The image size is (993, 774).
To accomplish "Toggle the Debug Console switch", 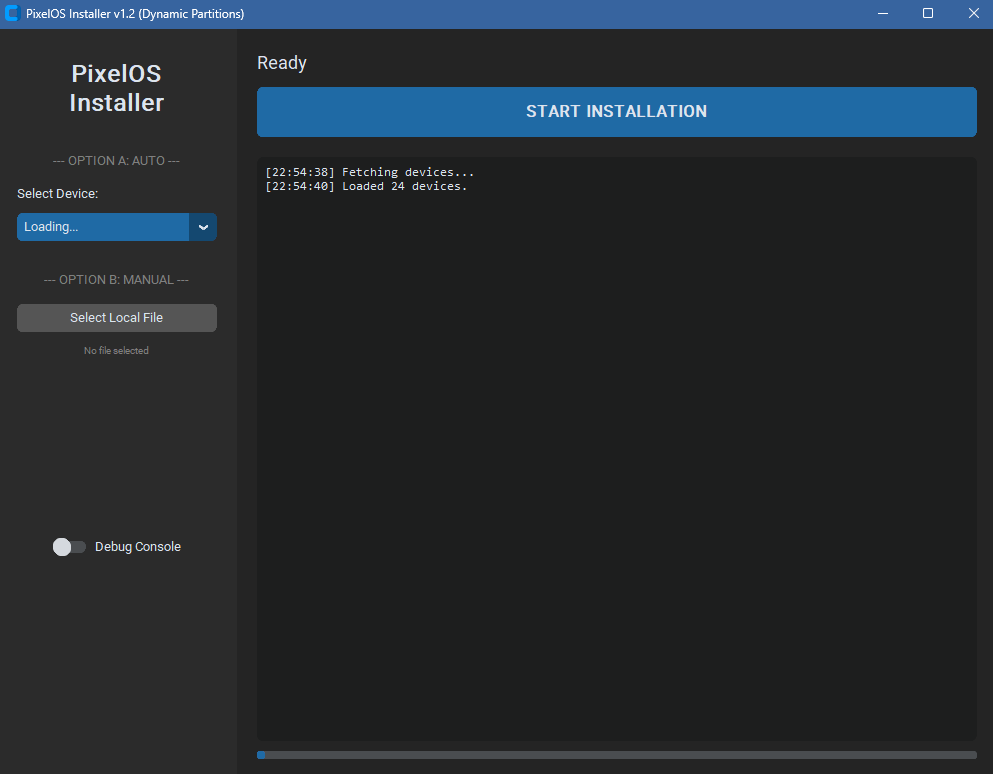I will 69,547.
